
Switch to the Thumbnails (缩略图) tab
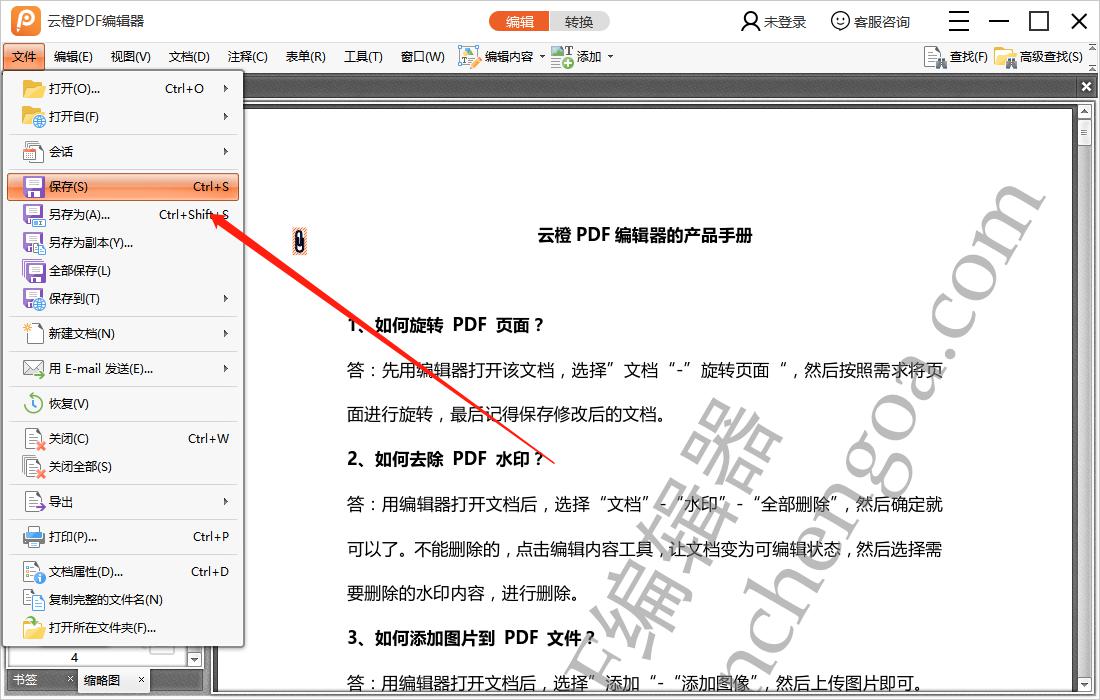[102, 680]
